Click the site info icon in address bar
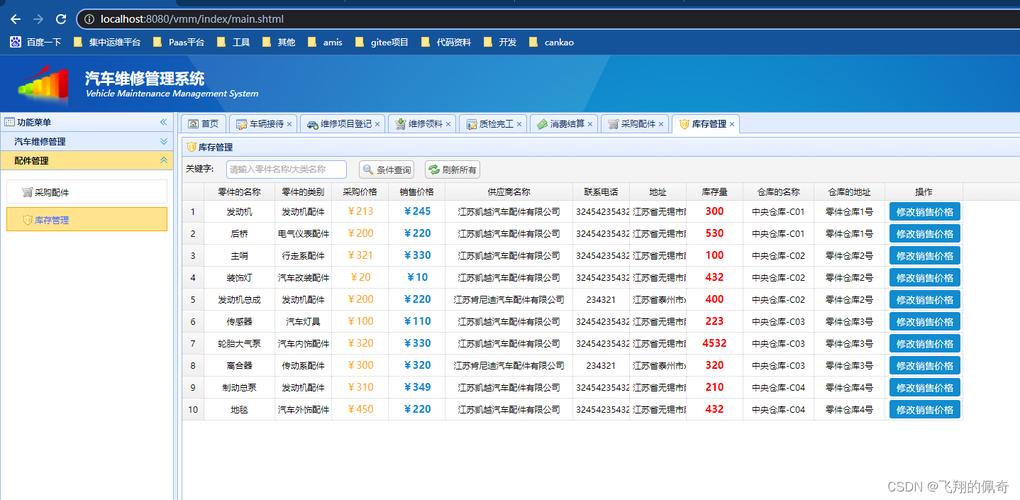Viewport: 1020px width, 500px height. click(90, 20)
